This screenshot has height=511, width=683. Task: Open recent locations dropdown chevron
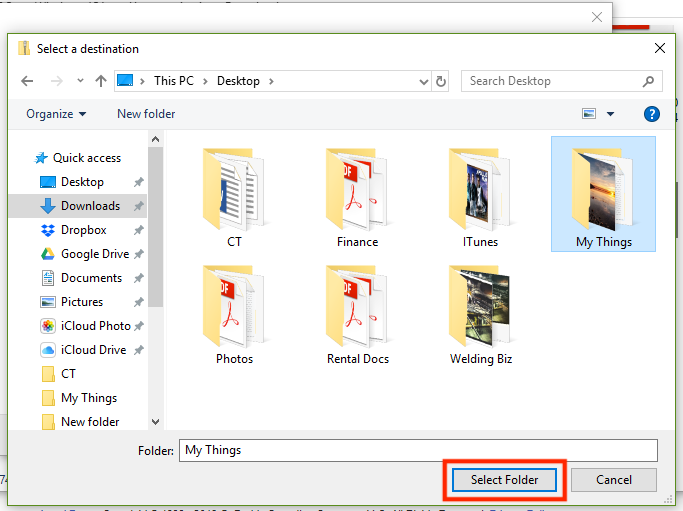(x=80, y=81)
